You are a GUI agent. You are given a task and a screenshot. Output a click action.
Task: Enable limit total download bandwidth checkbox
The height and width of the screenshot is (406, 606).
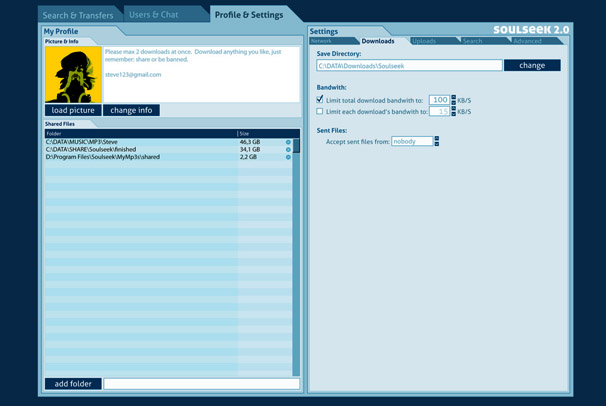pos(320,100)
